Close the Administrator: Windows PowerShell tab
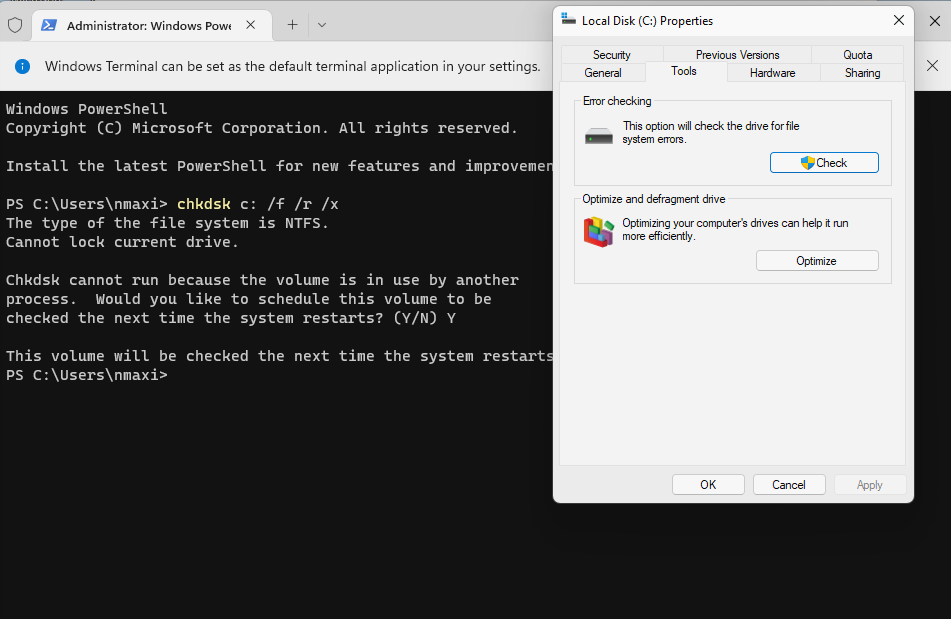 point(252,25)
